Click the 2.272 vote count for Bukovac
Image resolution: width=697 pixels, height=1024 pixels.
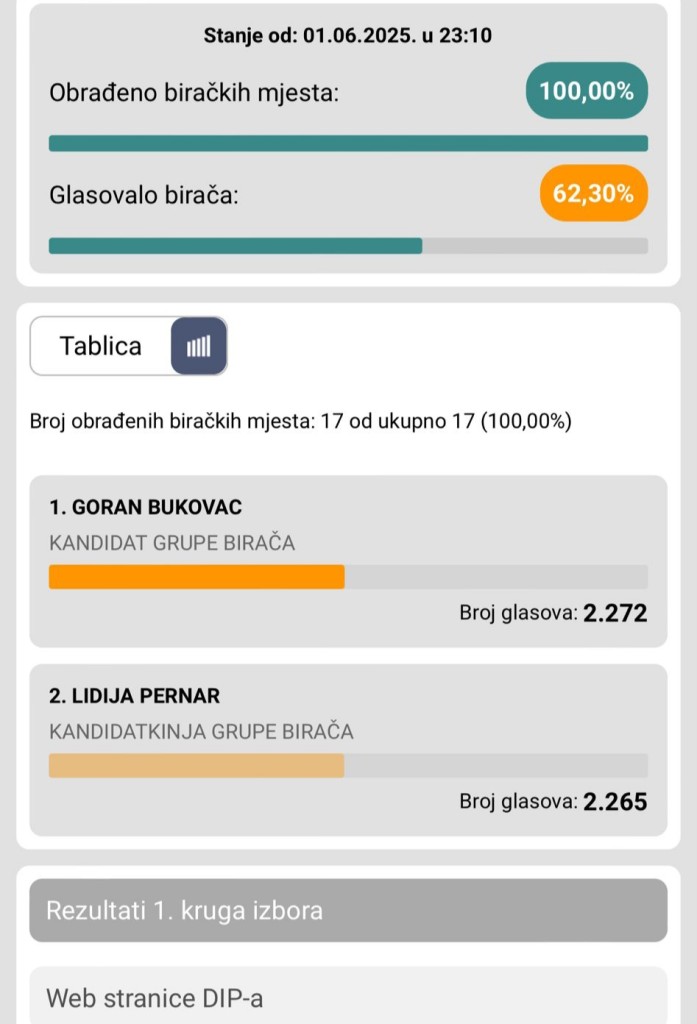coord(615,613)
